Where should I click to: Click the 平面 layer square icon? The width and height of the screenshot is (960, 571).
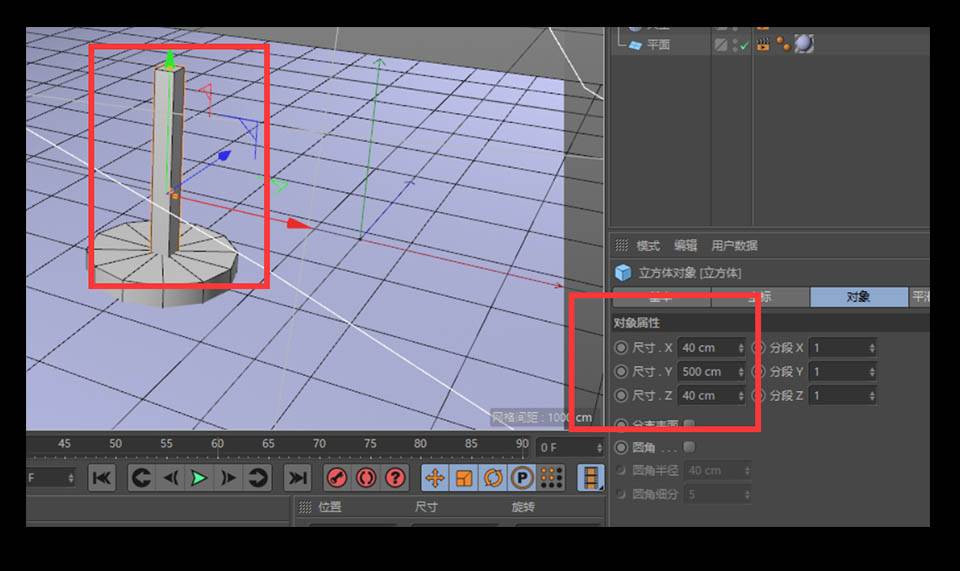721,45
